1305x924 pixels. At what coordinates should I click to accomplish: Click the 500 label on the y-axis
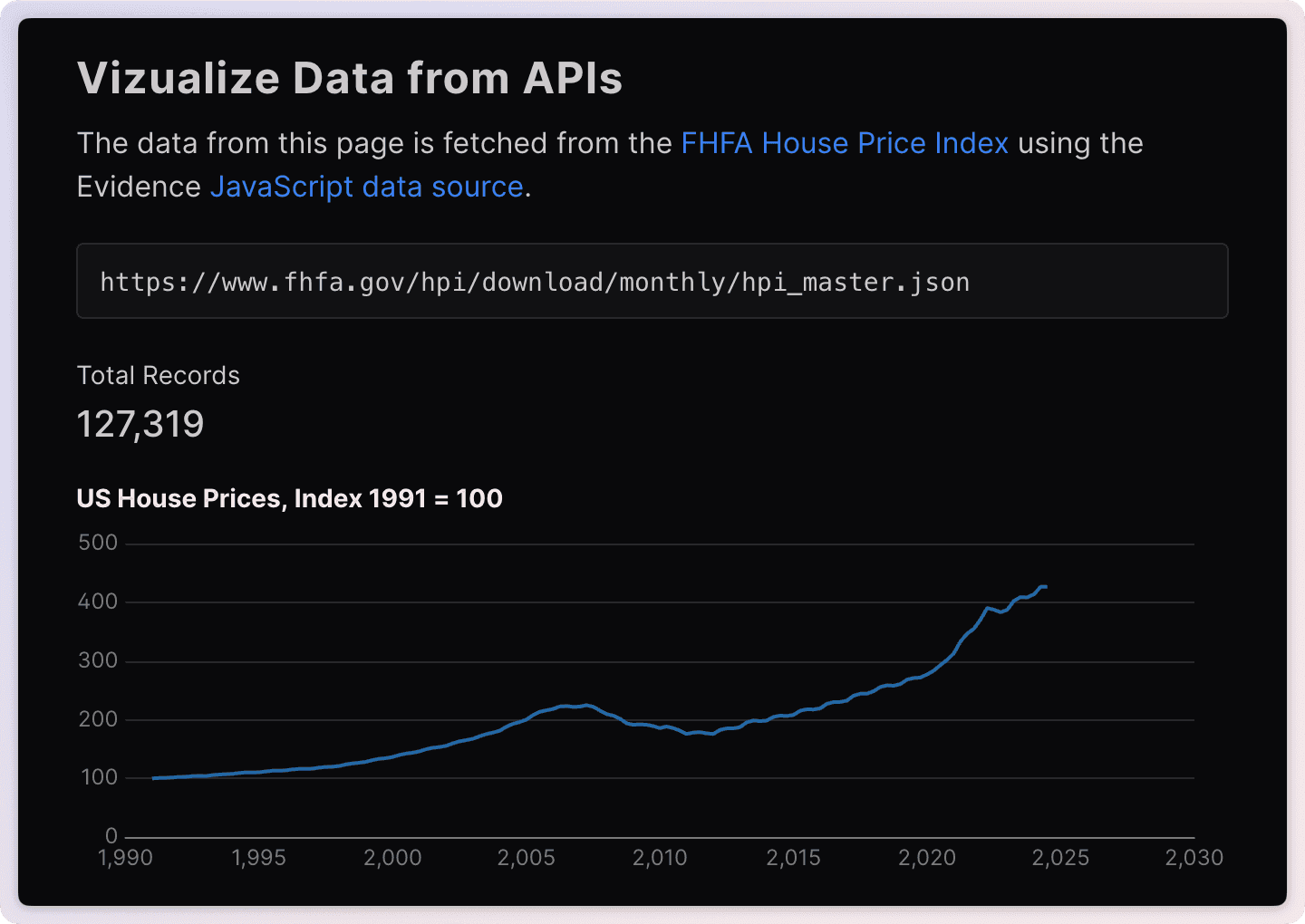pyautogui.click(x=98, y=543)
